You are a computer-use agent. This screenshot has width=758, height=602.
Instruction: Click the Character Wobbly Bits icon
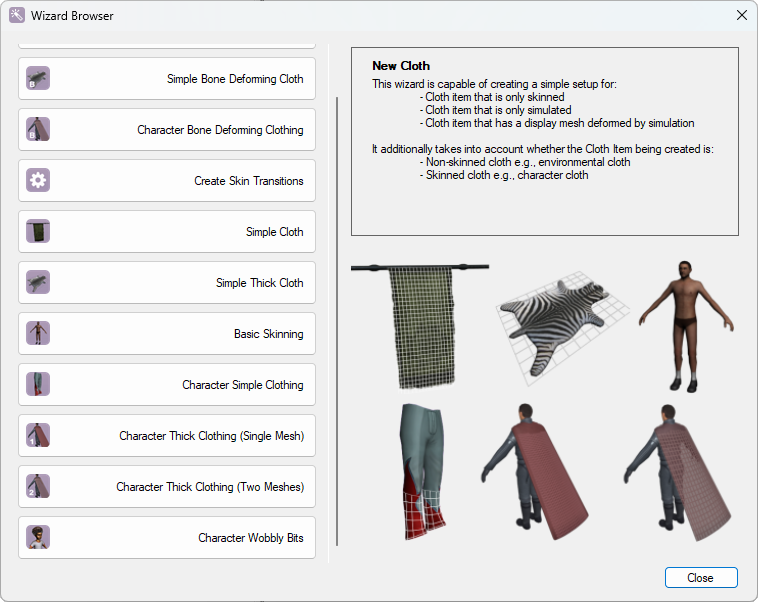click(38, 537)
